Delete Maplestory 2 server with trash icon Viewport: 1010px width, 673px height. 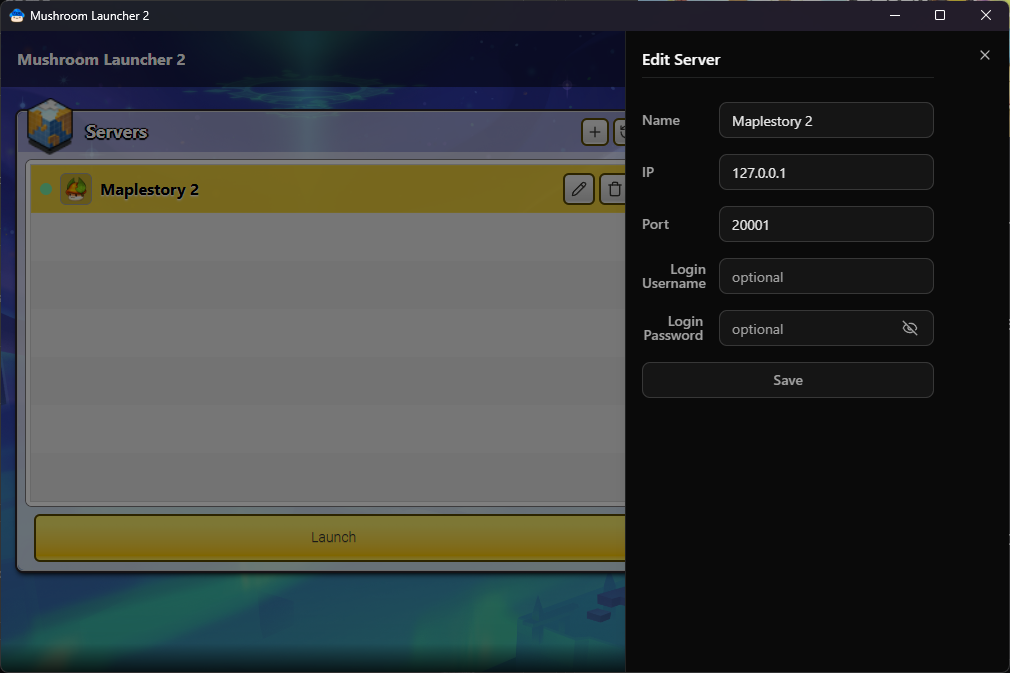(614, 189)
